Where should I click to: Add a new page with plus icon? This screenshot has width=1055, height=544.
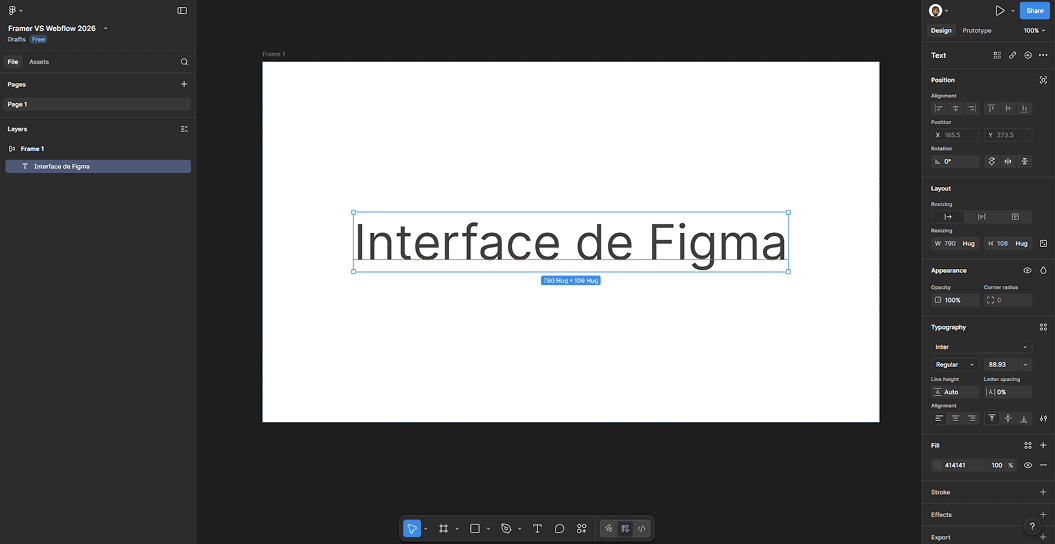click(x=184, y=84)
